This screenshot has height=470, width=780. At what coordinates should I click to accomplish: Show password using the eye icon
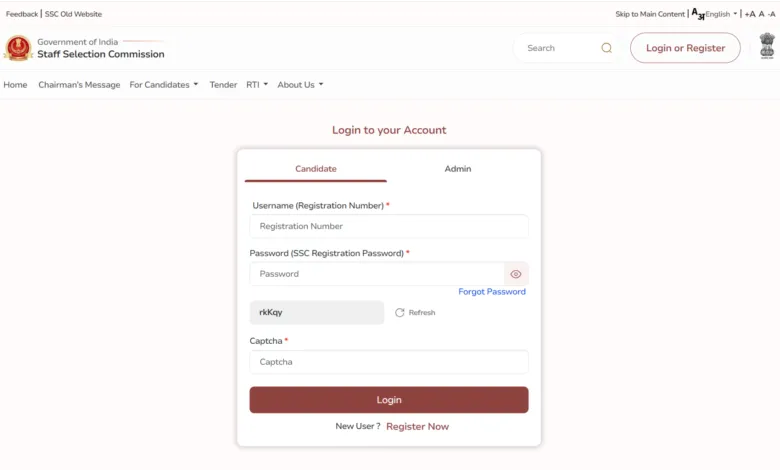[x=516, y=274]
